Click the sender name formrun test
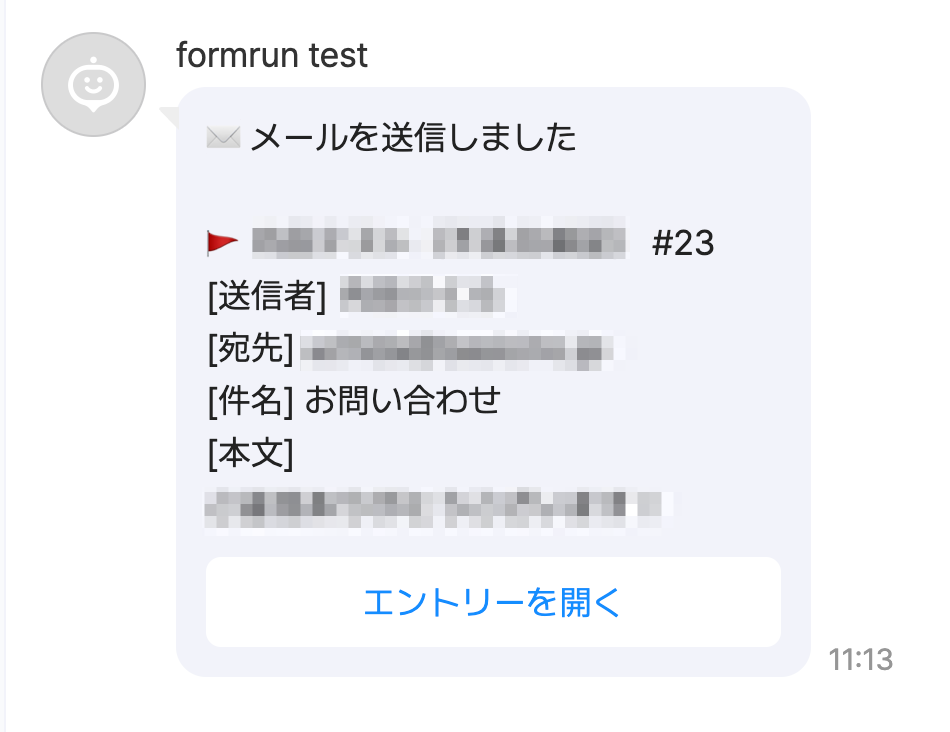The height and width of the screenshot is (732, 950). pyautogui.click(x=272, y=55)
